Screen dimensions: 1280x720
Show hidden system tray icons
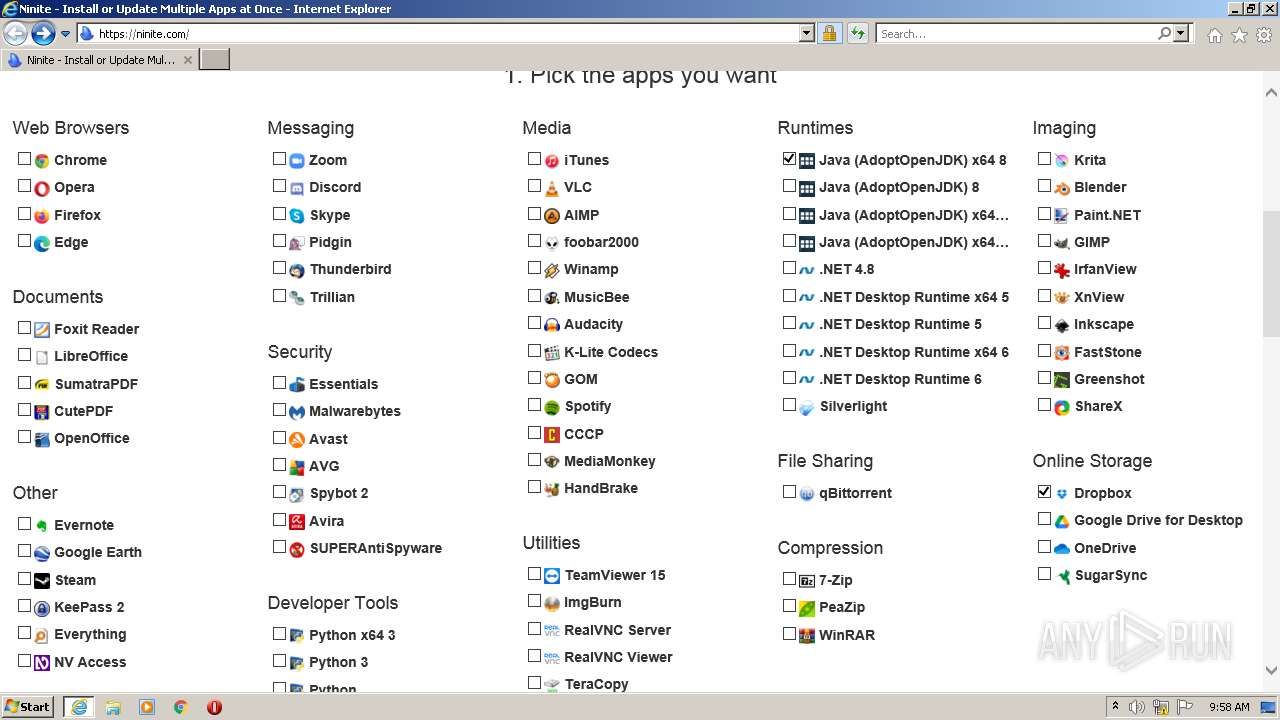1116,707
